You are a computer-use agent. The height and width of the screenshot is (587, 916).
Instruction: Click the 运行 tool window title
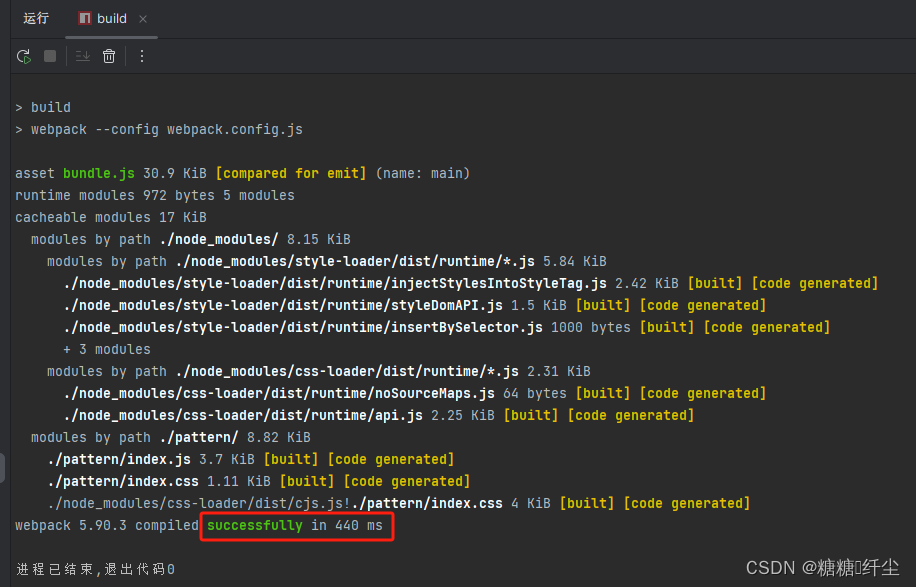pos(36,18)
